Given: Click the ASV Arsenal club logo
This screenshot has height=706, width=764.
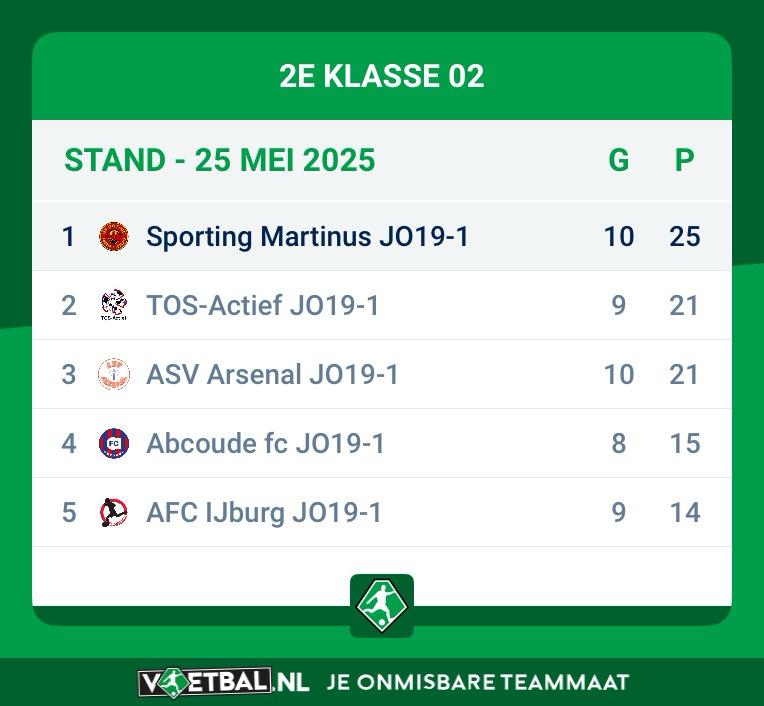Looking at the screenshot, I should 114,374.
